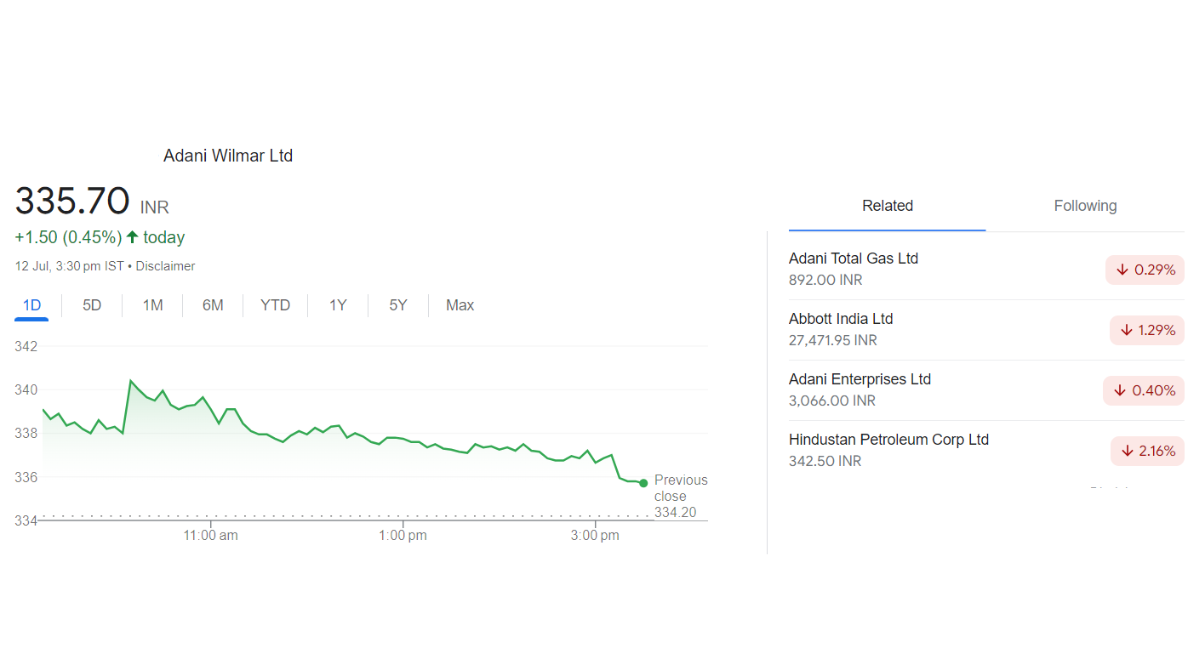Open Adani Total Gas Ltd stock
Screen dimensions: 1200x650
(x=853, y=258)
